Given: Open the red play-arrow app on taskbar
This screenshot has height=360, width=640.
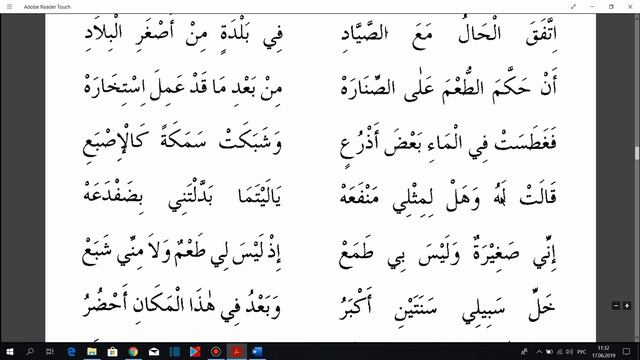Looking at the screenshot, I should point(195,351).
